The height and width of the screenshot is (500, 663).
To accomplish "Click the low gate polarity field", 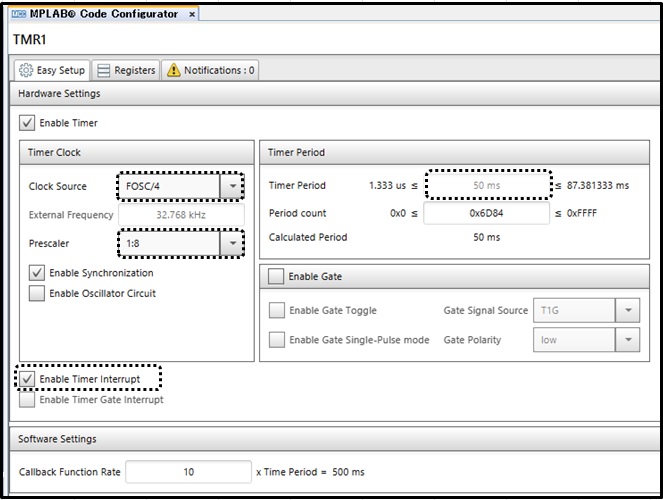I will point(574,340).
